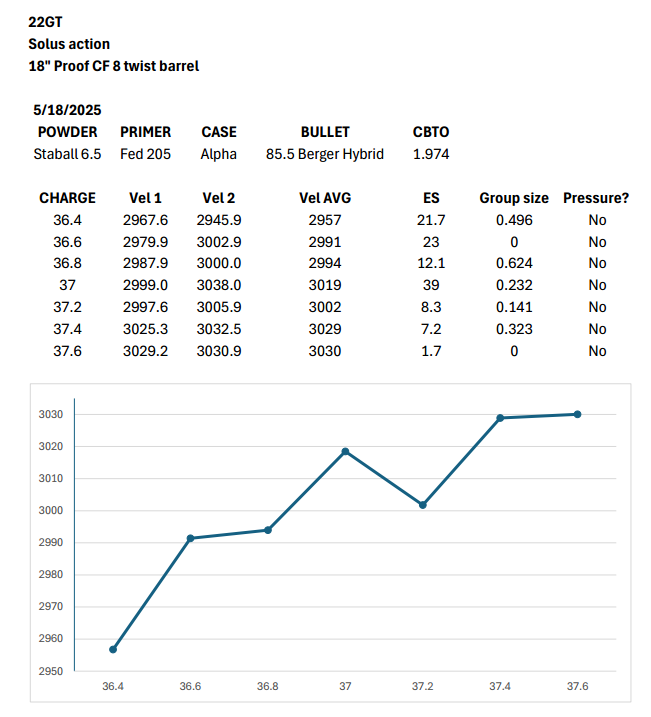Screen dimensions: 651x717
Task: Click the Staball 6.5 powder cell
Action: pyautogui.click(x=67, y=154)
